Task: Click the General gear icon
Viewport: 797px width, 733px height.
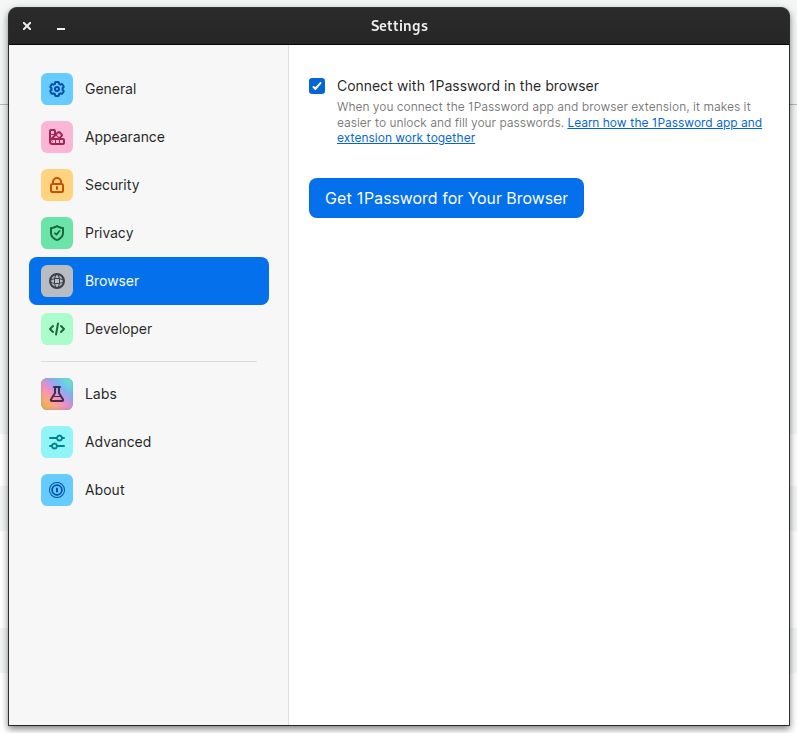Action: [57, 89]
